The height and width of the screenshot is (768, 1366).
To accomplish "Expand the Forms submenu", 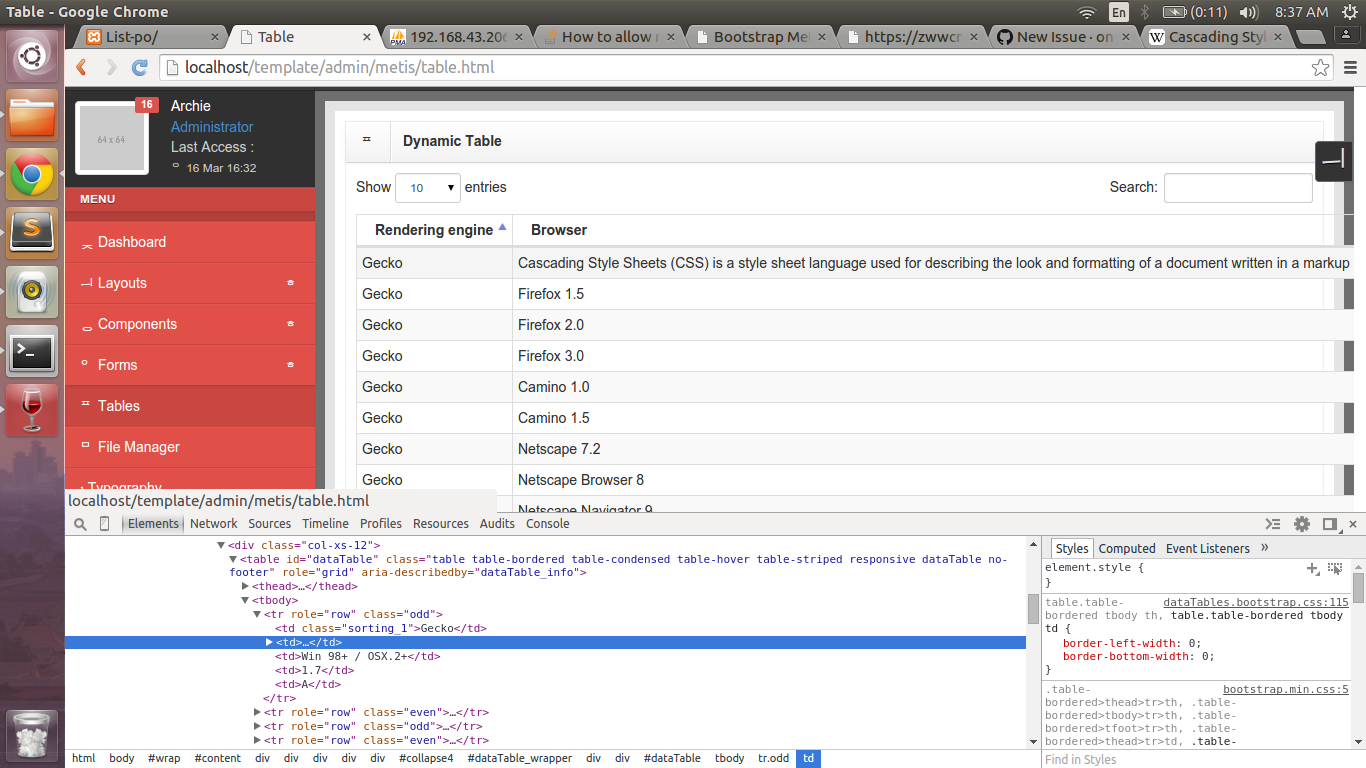I will tap(291, 365).
